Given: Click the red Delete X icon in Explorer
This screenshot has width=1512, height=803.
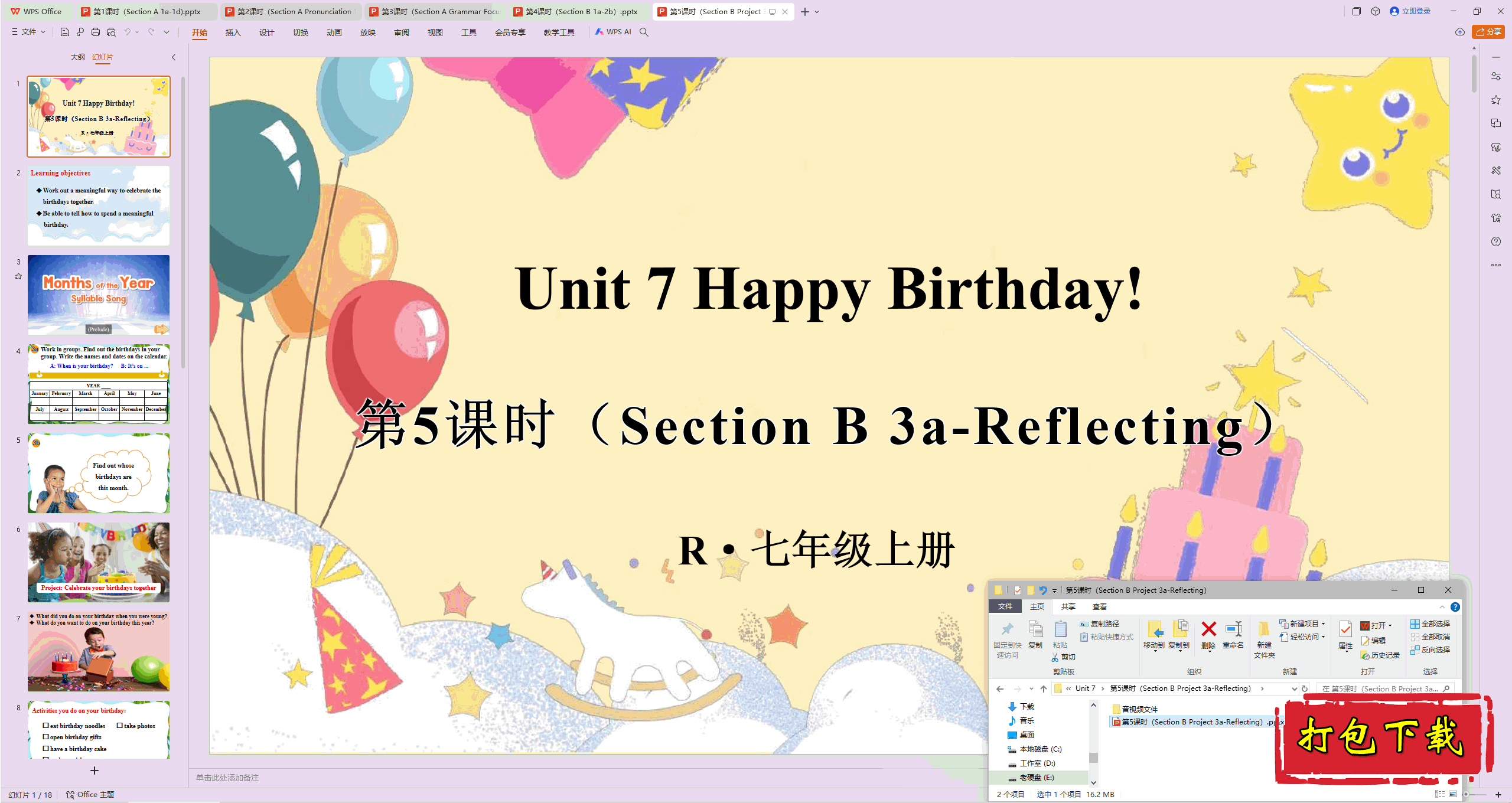Looking at the screenshot, I should tap(1208, 629).
